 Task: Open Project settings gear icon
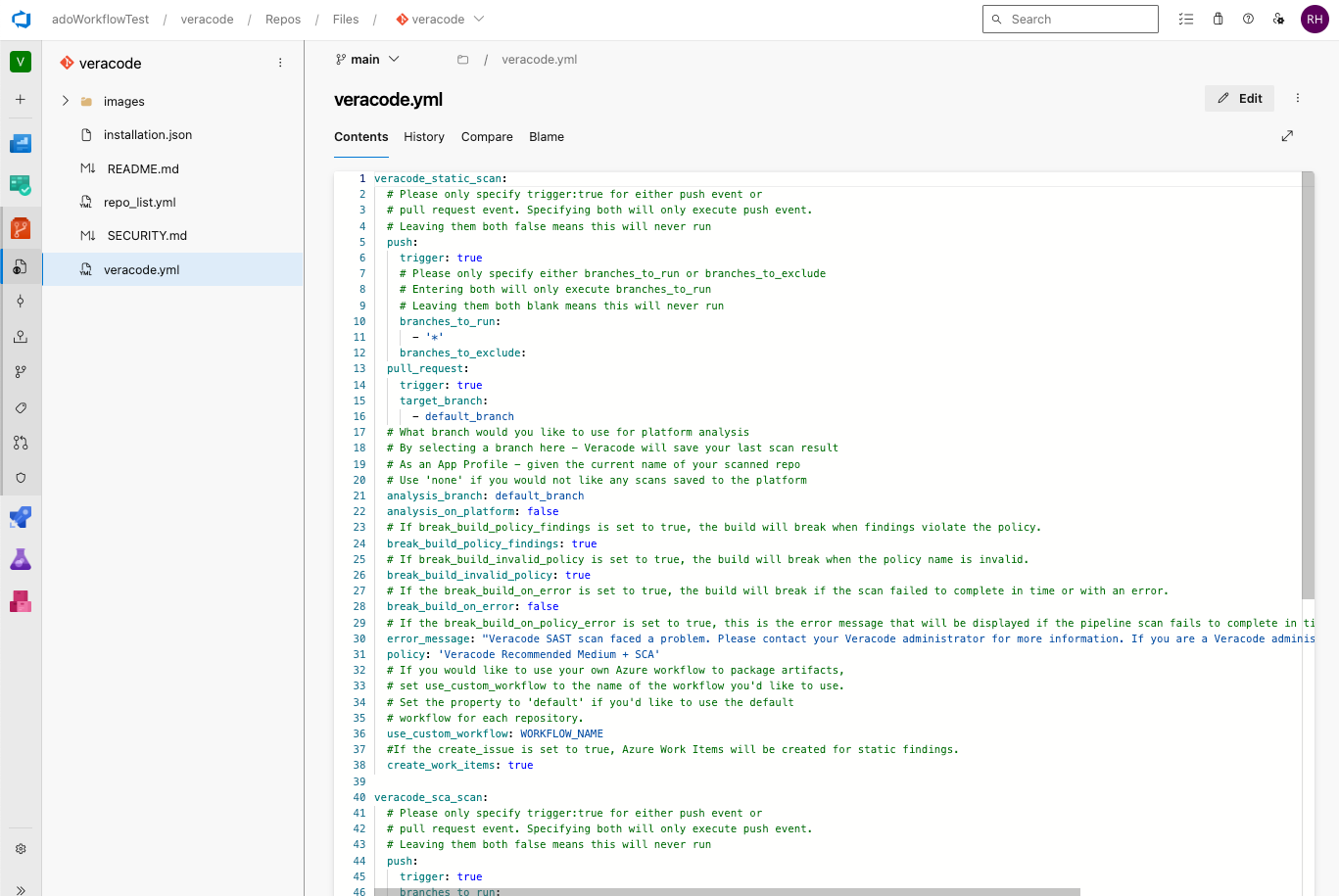click(21, 849)
